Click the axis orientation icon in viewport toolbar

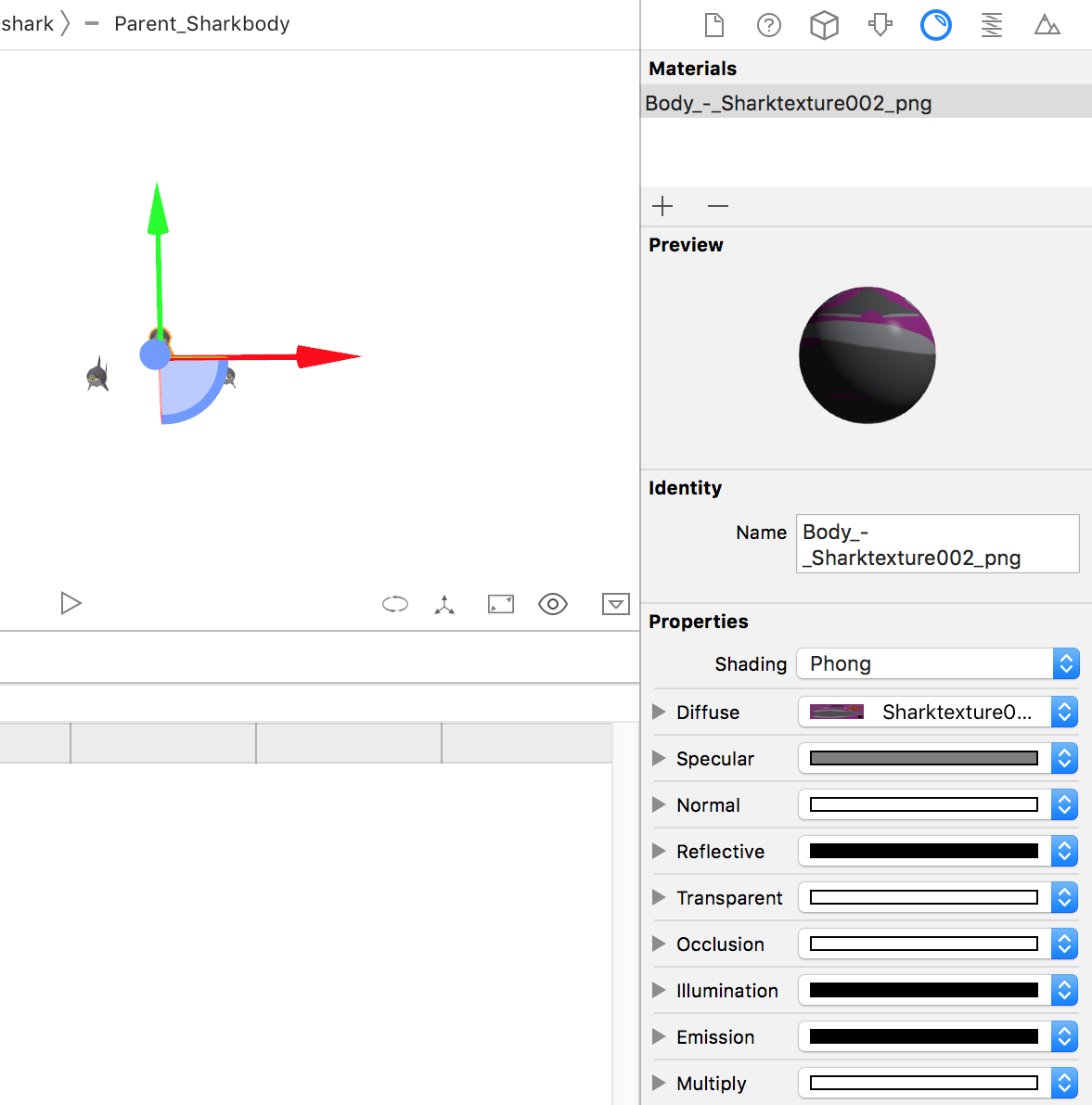tap(444, 604)
